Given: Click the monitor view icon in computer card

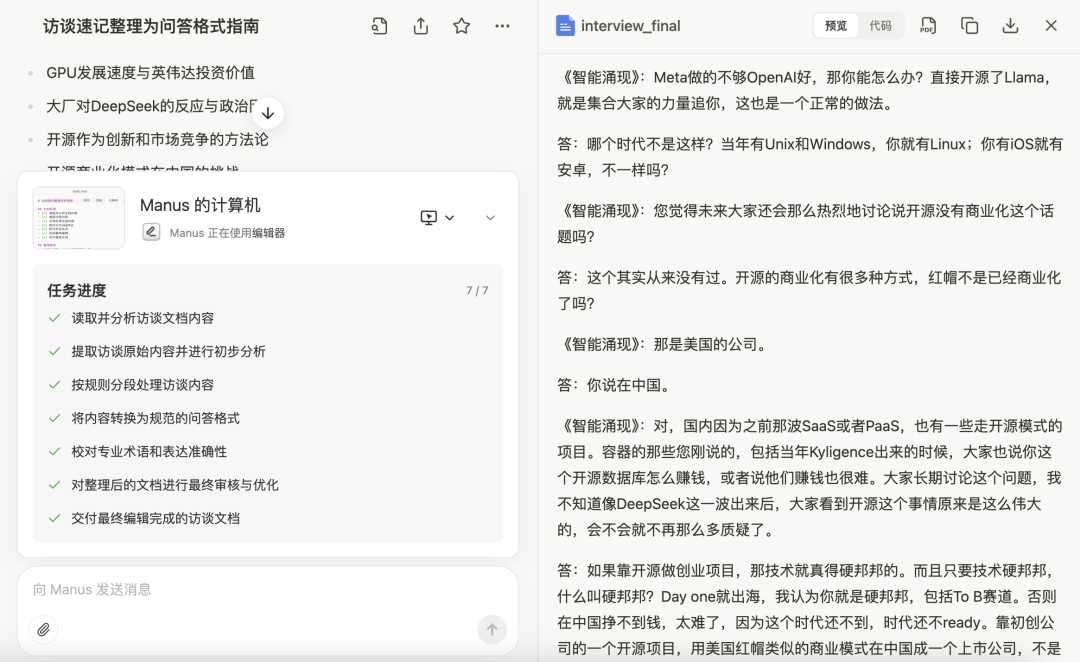Looking at the screenshot, I should (x=428, y=218).
